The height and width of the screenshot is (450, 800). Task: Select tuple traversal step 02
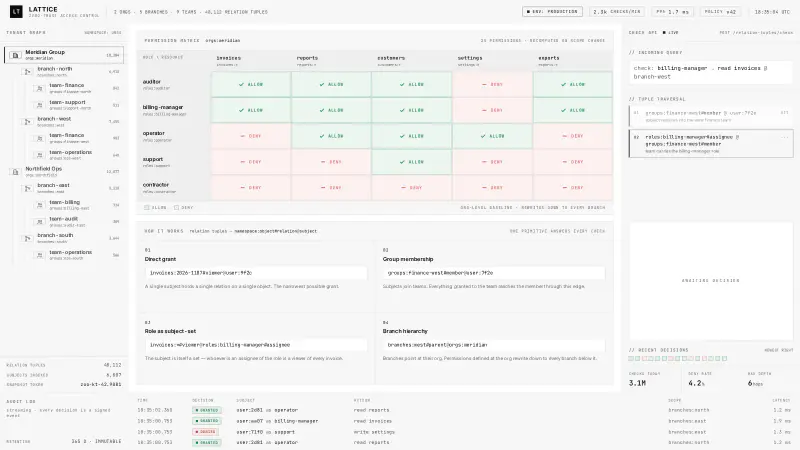pos(711,144)
